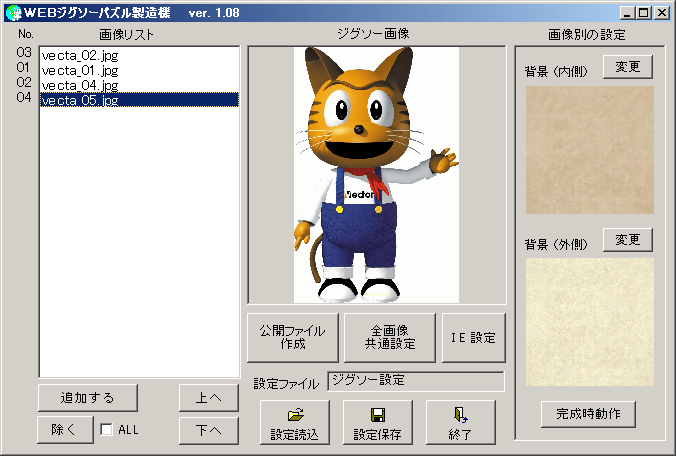Click the 設定保存 floppy disk button
The width and height of the screenshot is (676, 456).
378,422
